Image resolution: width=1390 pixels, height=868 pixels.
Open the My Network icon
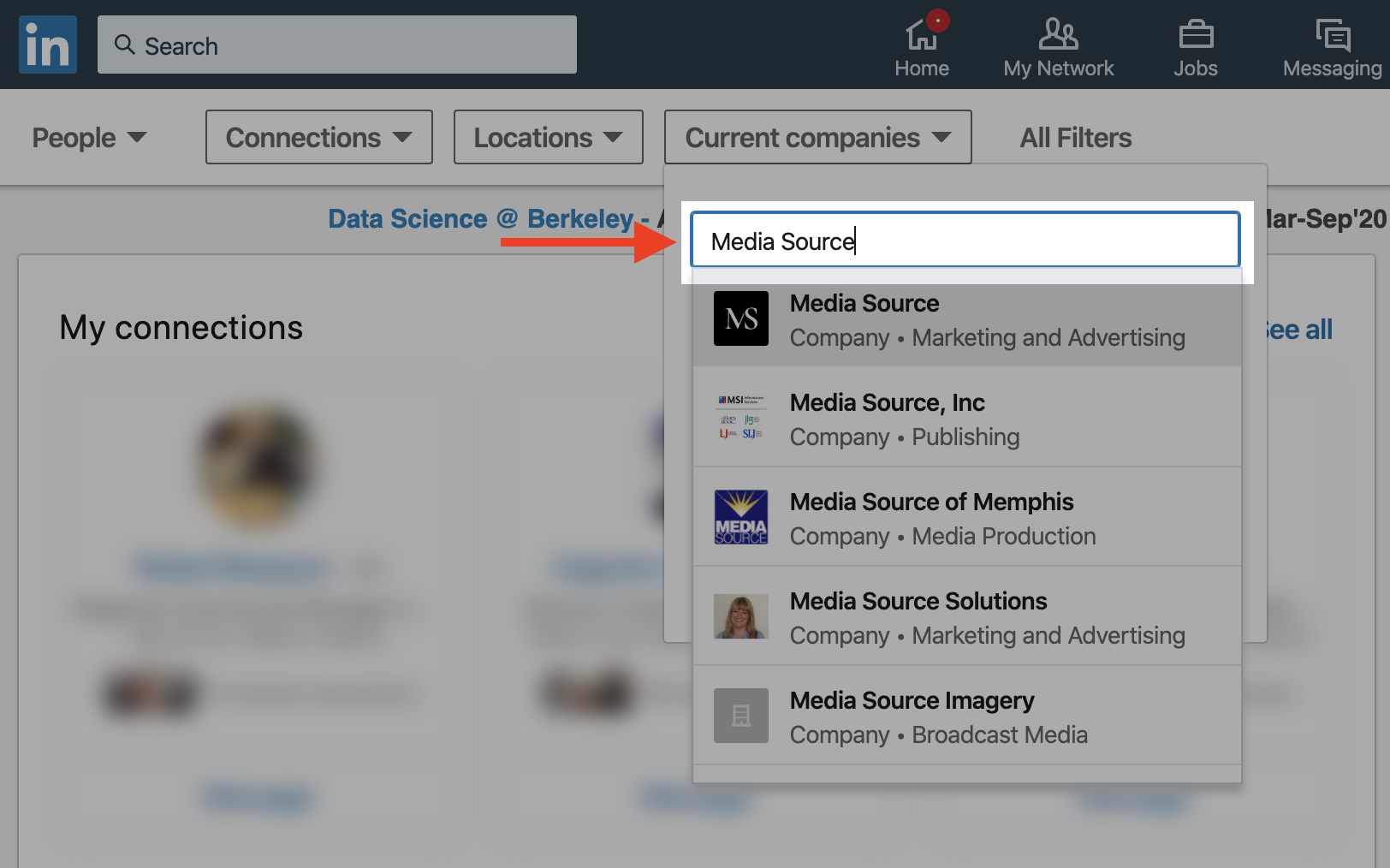pyautogui.click(x=1058, y=36)
